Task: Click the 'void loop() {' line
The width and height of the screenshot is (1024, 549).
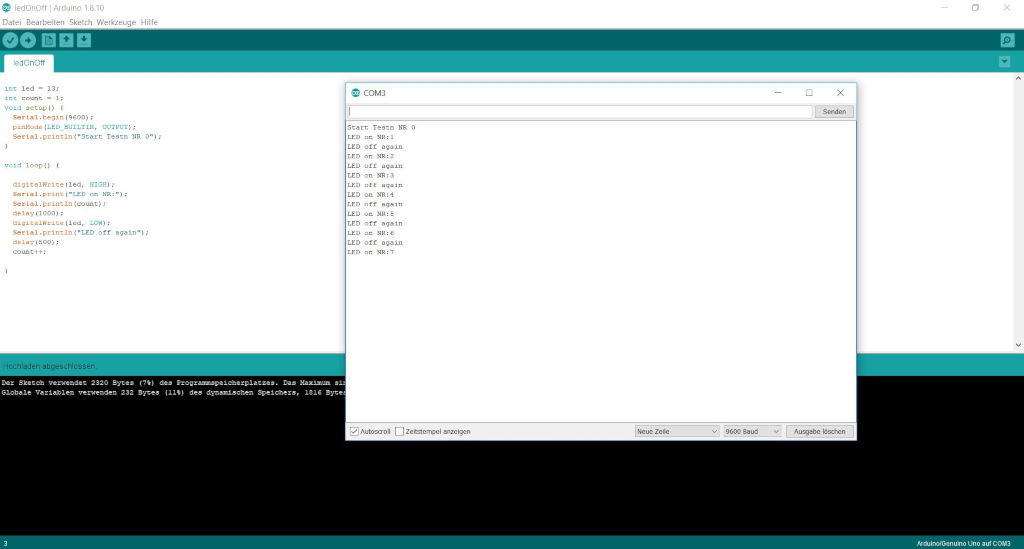Action: [31, 166]
